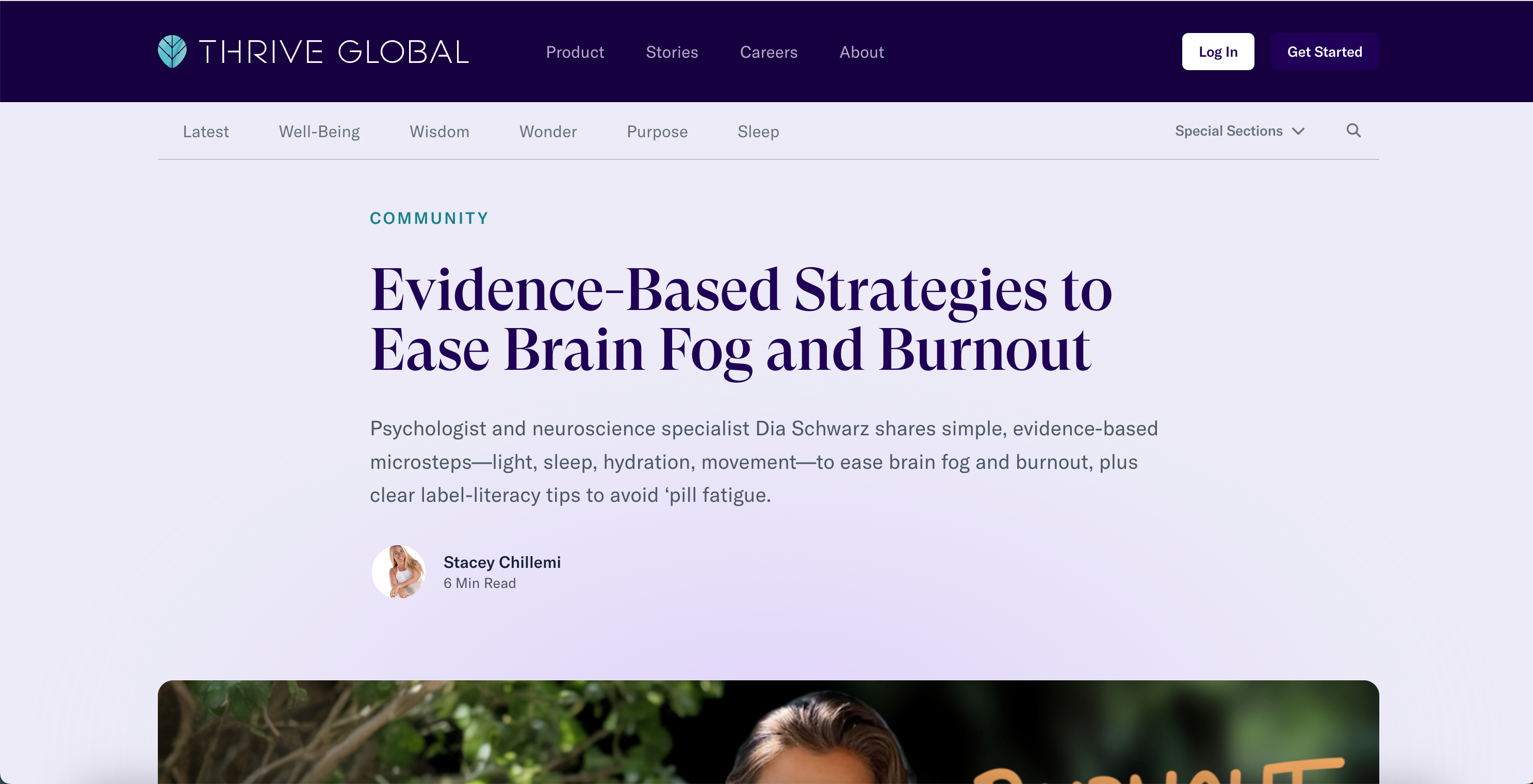Navigate to the About page
1533x784 pixels.
tap(861, 52)
